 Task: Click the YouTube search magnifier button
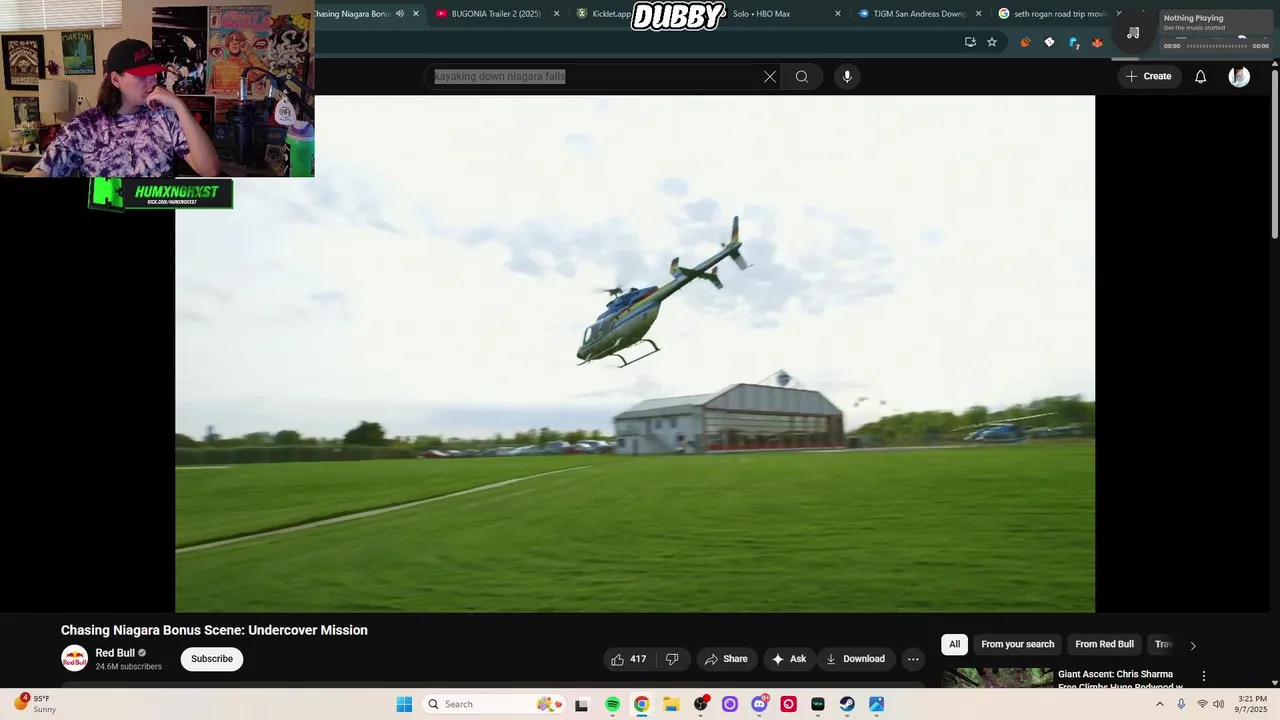coord(802,76)
